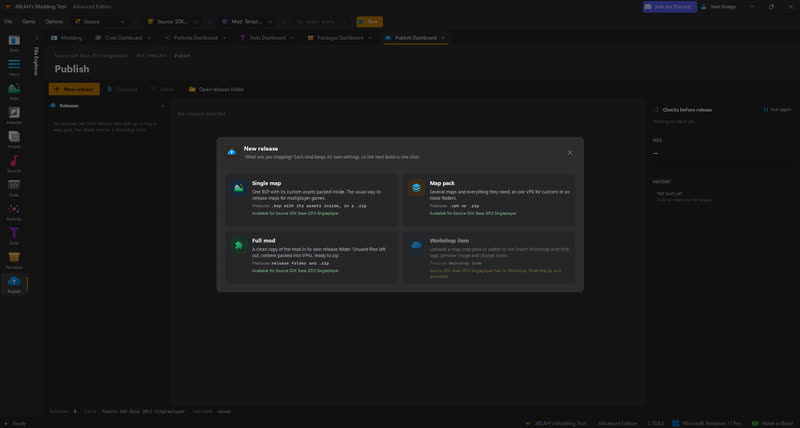
Task: Switch to the Texts Dashboard tab
Action: (266, 38)
